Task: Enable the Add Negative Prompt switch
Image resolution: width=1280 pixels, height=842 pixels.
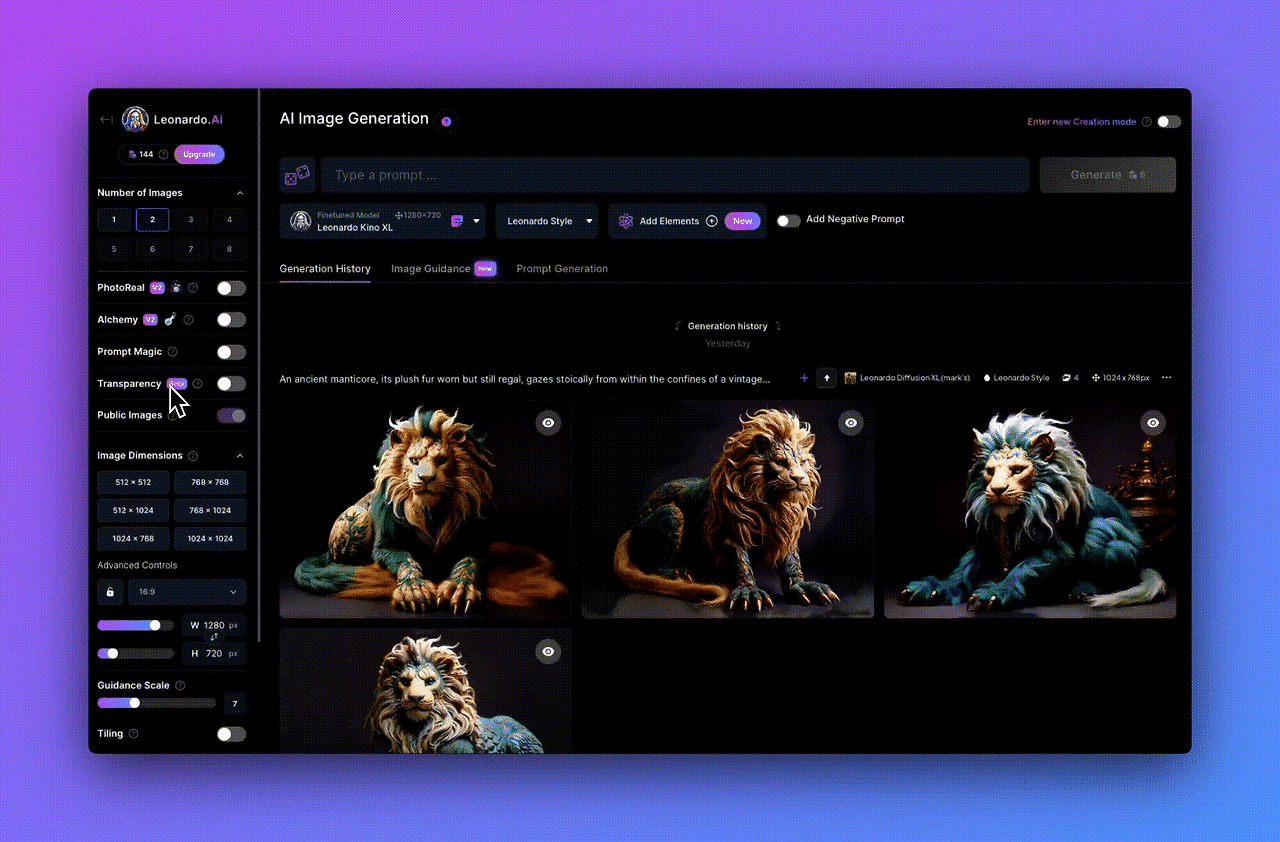Action: pos(789,221)
